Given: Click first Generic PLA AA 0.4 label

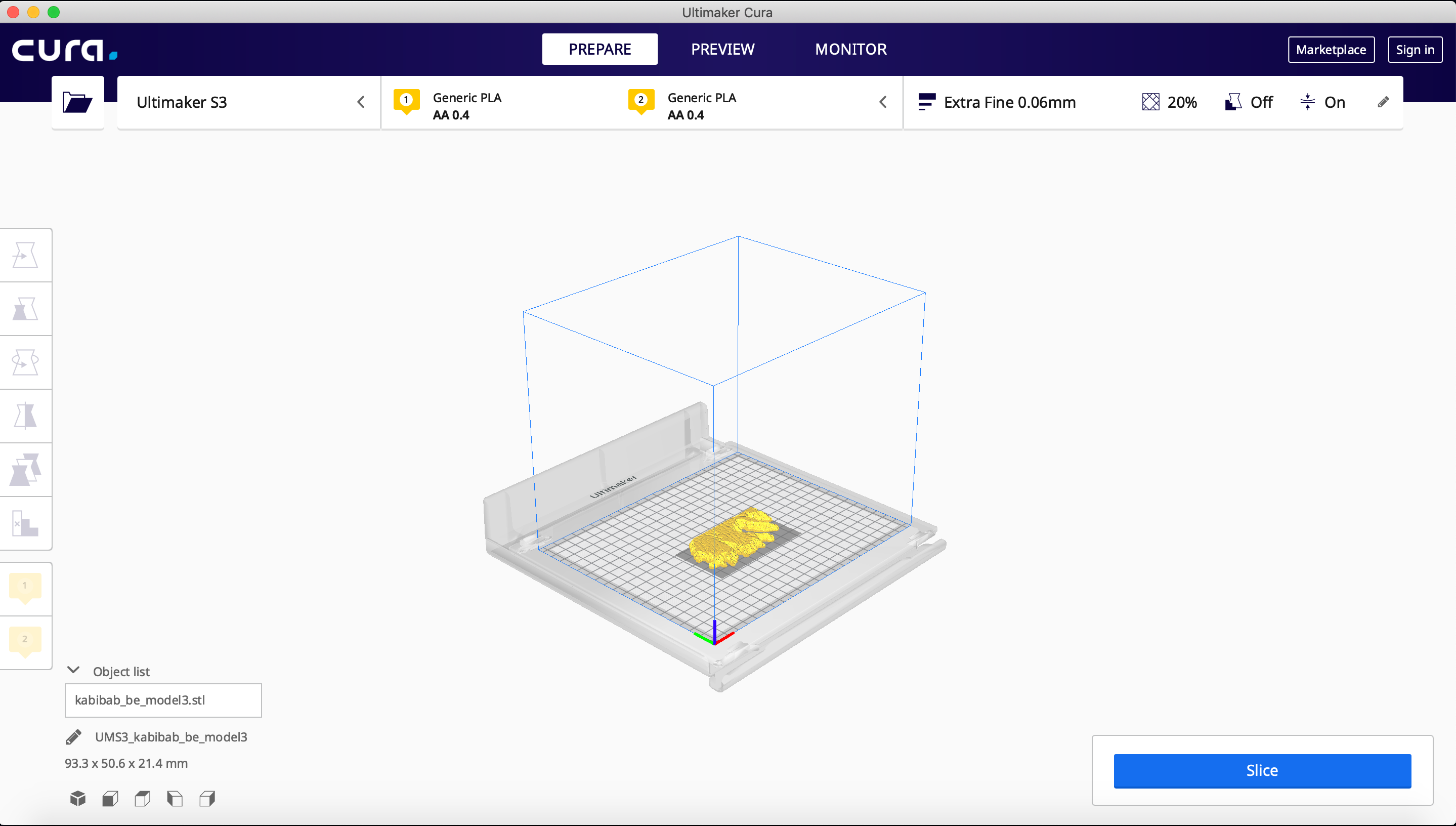Looking at the screenshot, I should pyautogui.click(x=467, y=106).
